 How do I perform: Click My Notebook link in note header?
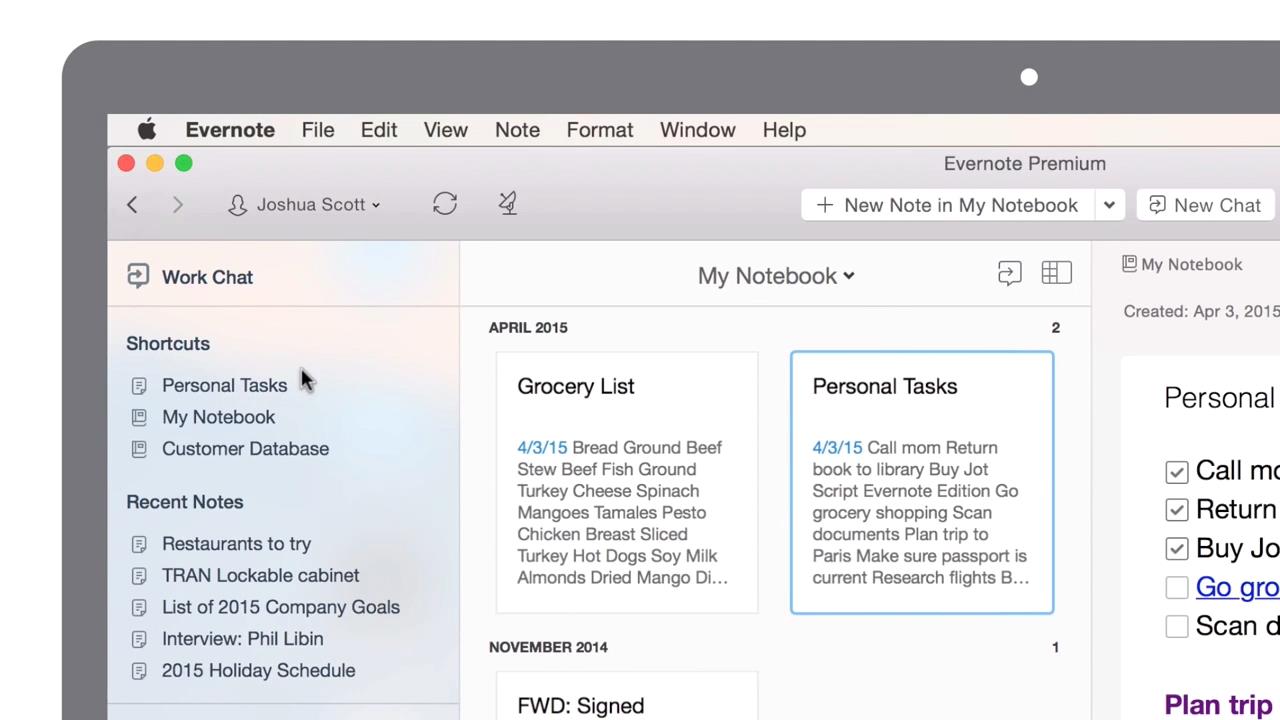pyautogui.click(x=1192, y=264)
